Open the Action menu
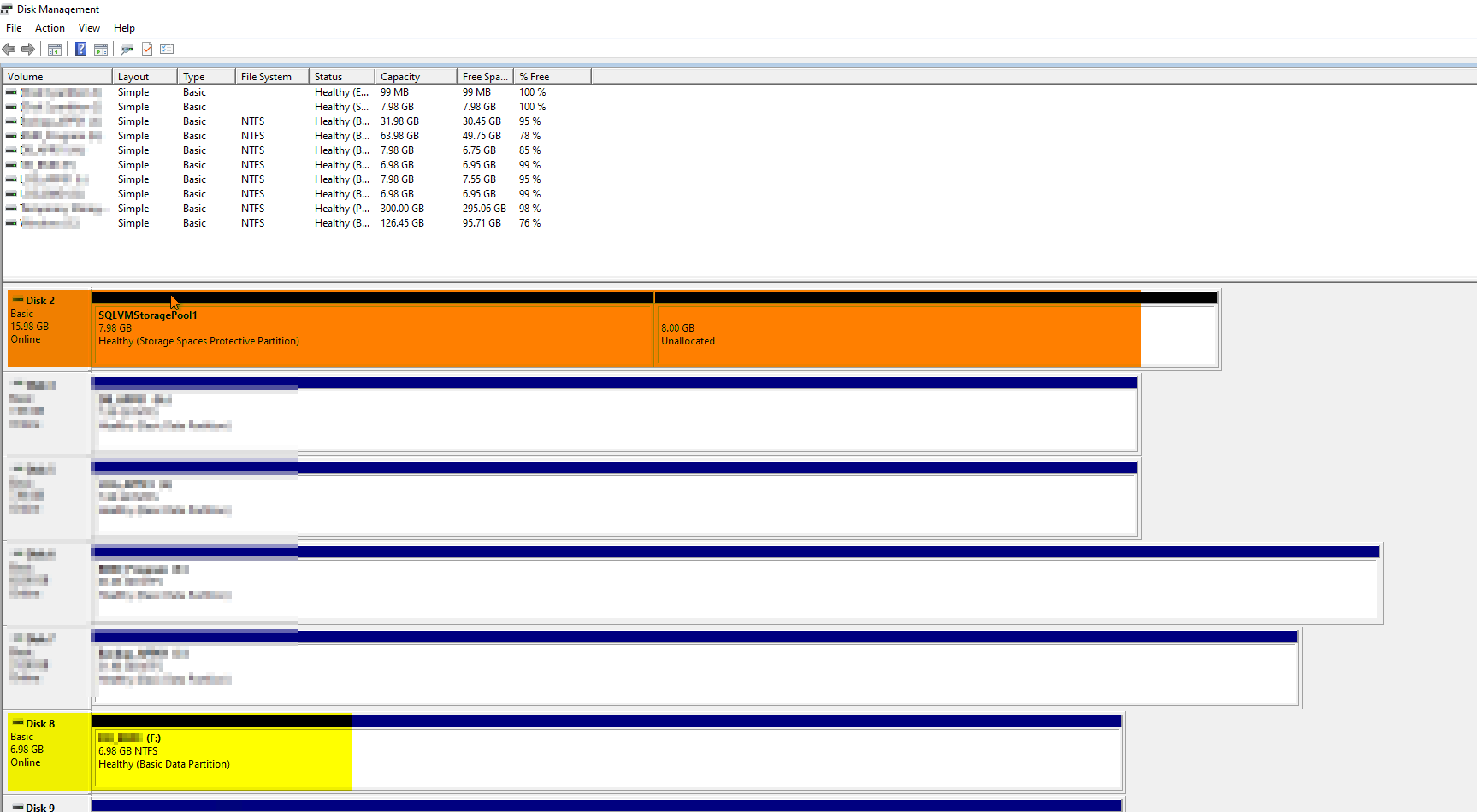Image resolution: width=1477 pixels, height=812 pixels. (x=50, y=27)
